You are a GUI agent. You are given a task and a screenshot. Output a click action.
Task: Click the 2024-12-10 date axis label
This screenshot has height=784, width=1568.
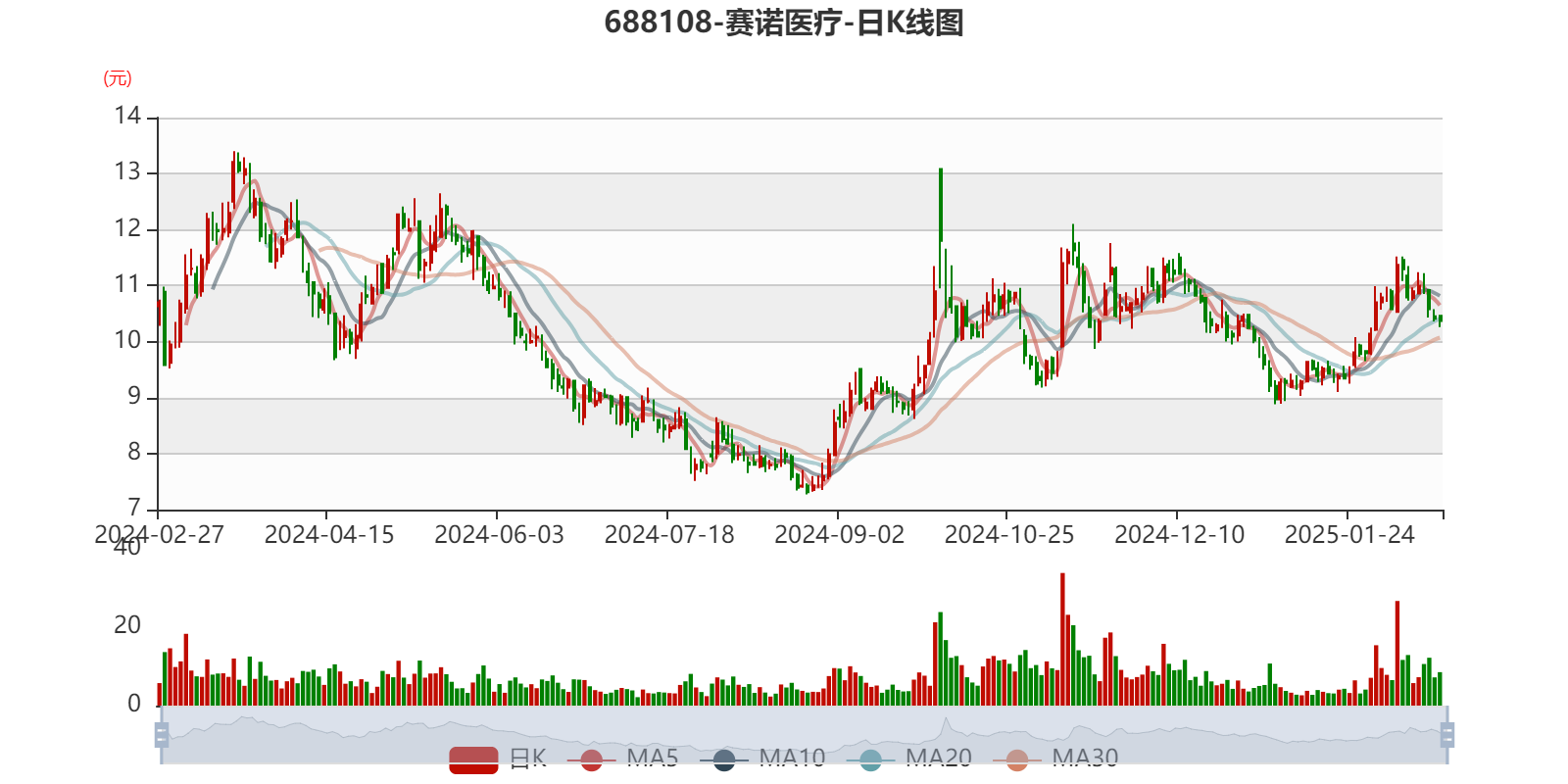click(1180, 535)
